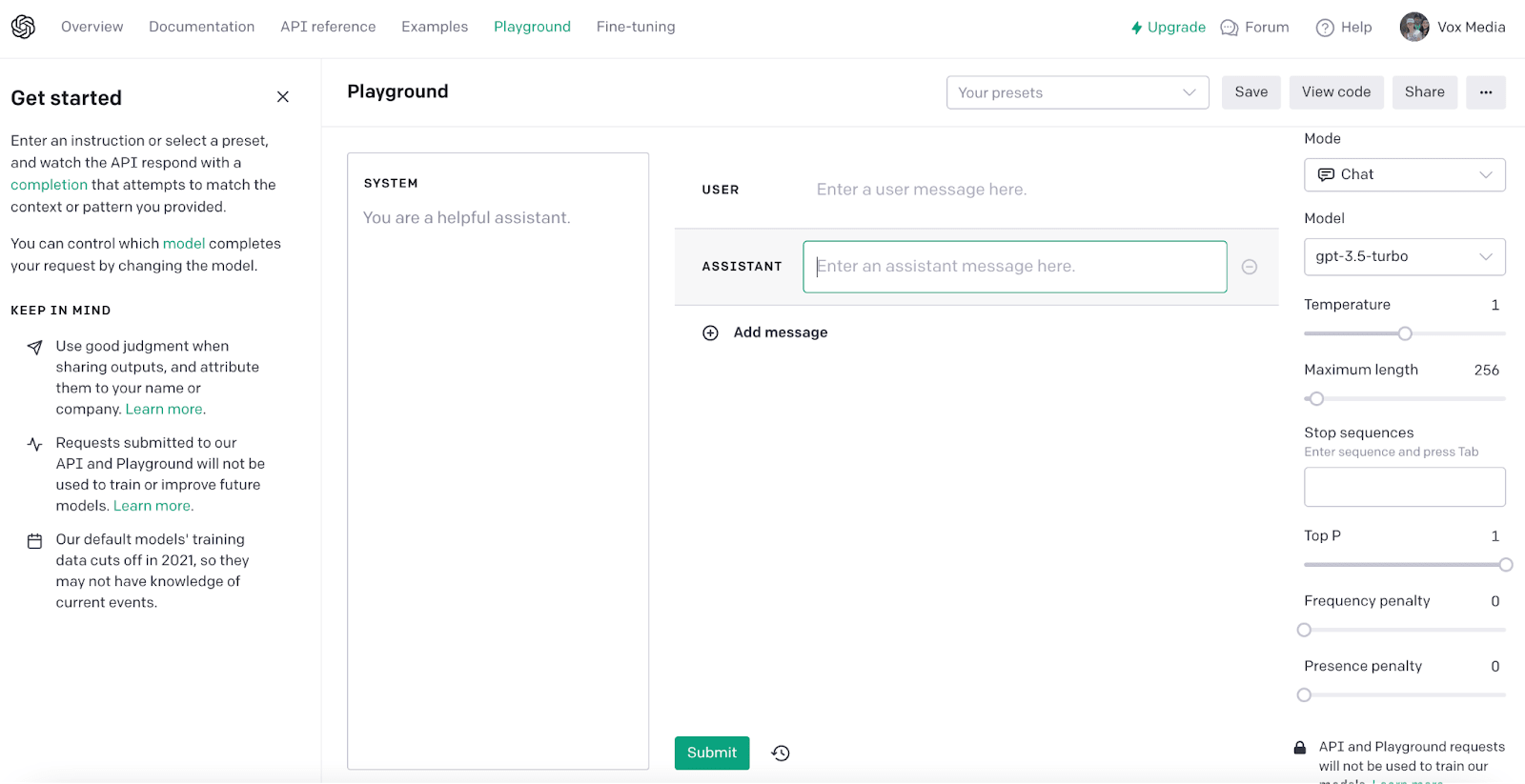Adjust the Frequency penalty slider handle
This screenshot has width=1525, height=784.
coord(1304,630)
